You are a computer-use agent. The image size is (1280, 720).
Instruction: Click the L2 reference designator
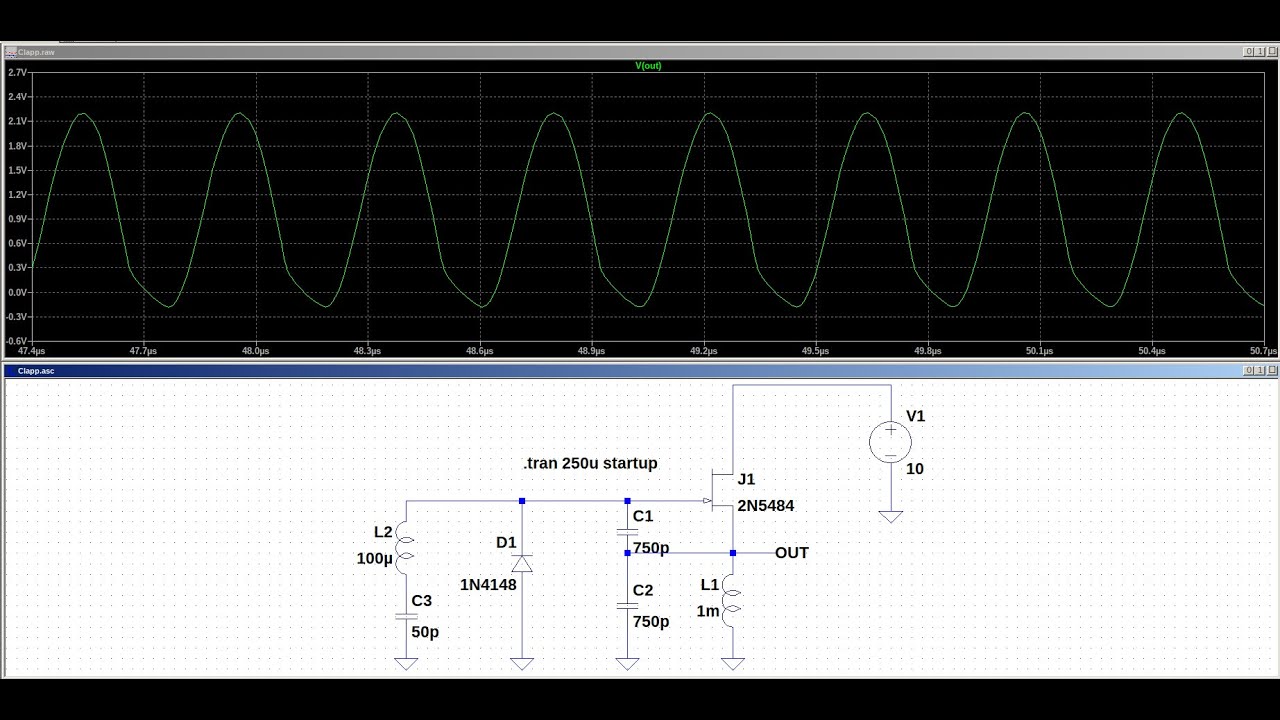click(x=383, y=532)
